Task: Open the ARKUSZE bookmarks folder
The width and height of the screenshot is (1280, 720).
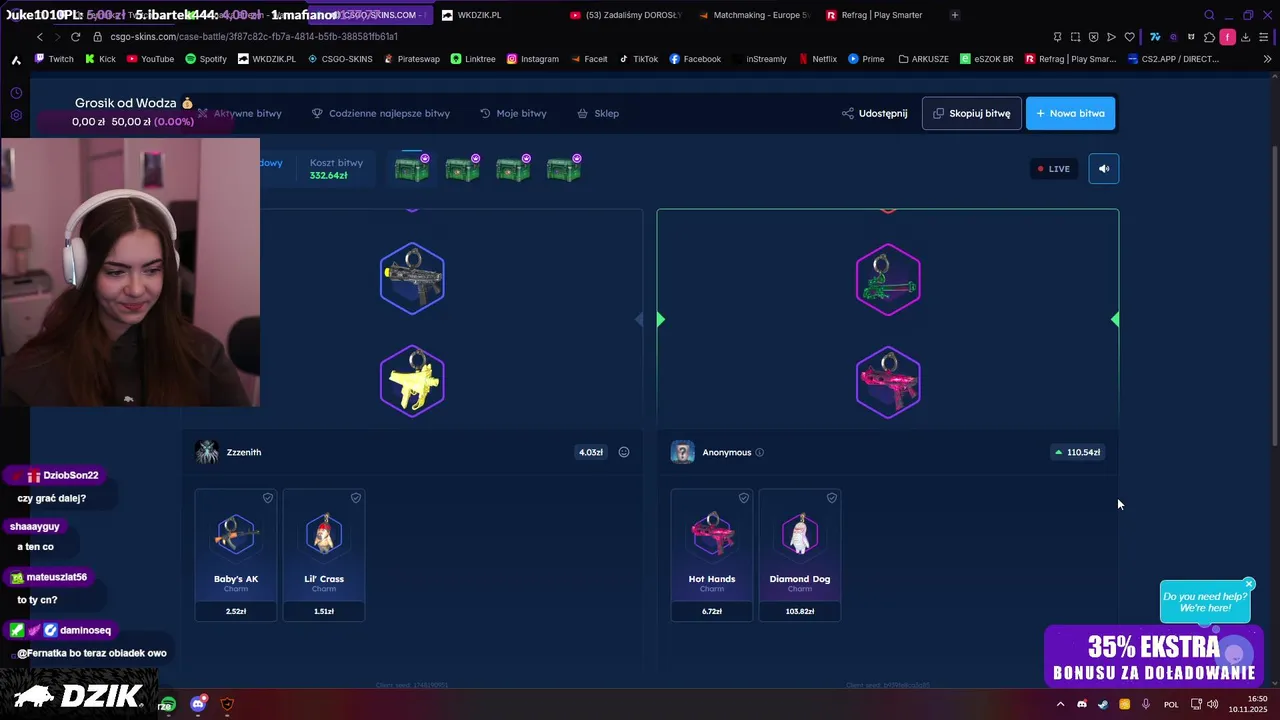Action: (923, 59)
